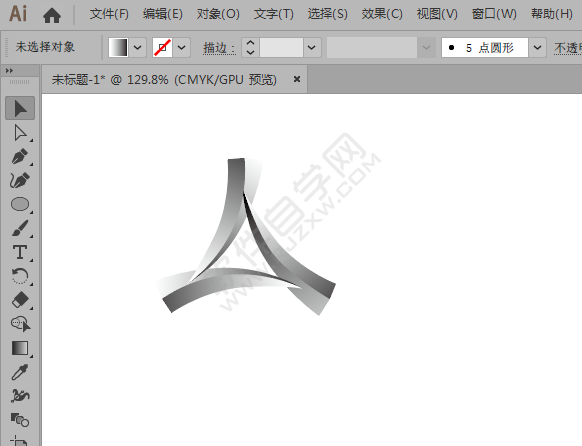Click the gradient fill swatch
This screenshot has width=582, height=446.
[x=118, y=47]
